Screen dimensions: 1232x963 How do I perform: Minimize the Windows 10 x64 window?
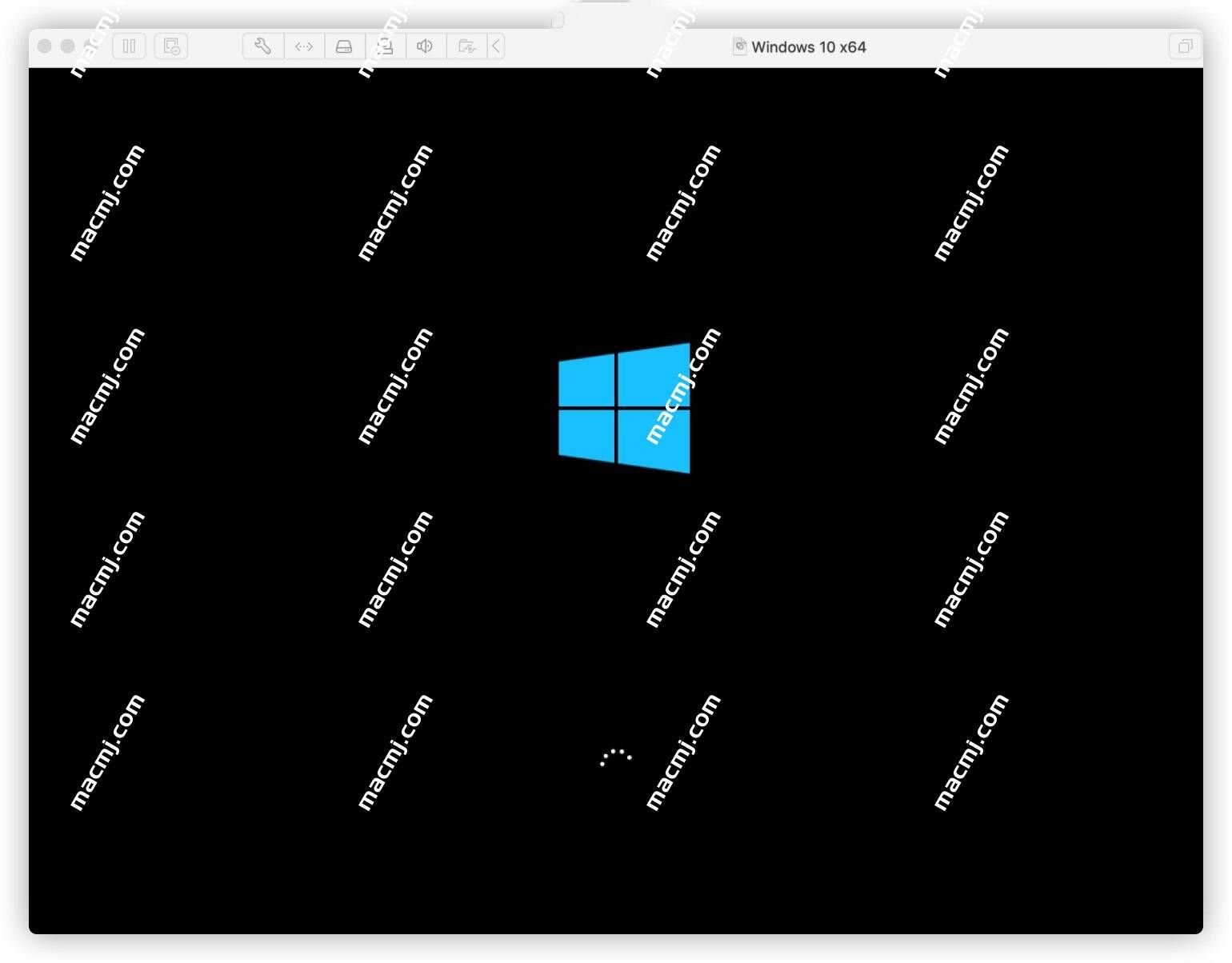[x=68, y=46]
